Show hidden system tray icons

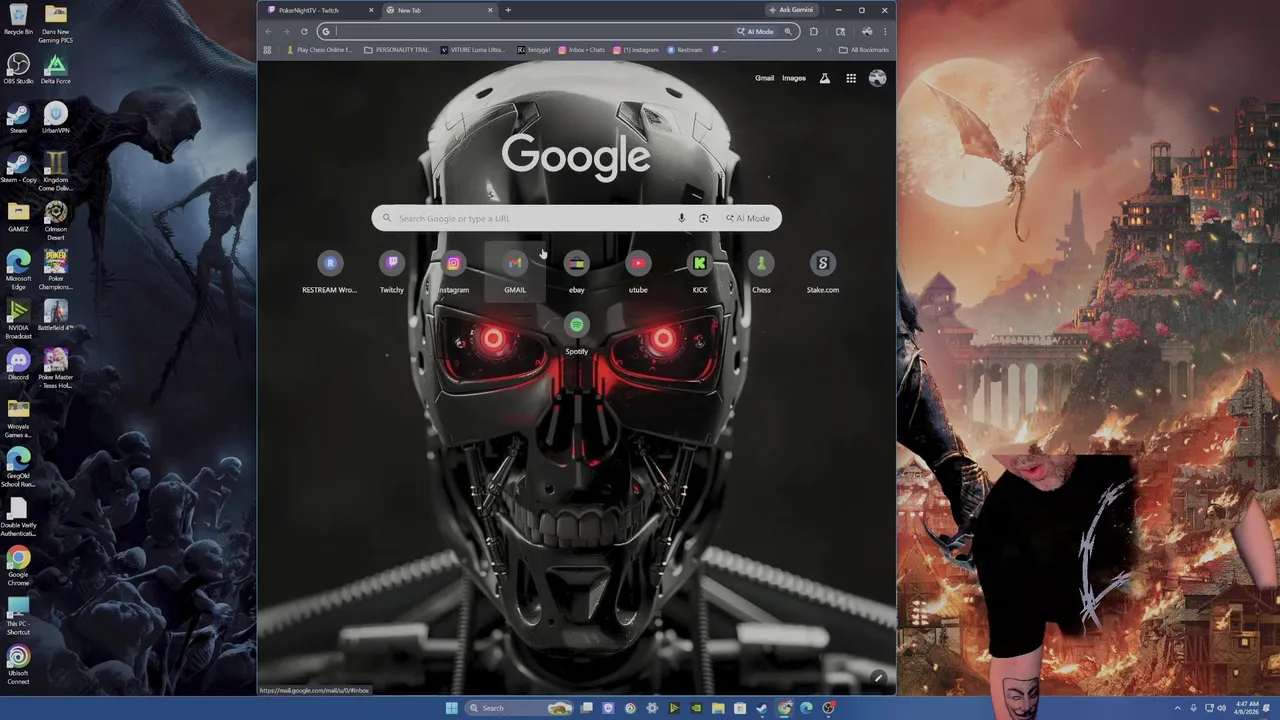click(x=1178, y=708)
